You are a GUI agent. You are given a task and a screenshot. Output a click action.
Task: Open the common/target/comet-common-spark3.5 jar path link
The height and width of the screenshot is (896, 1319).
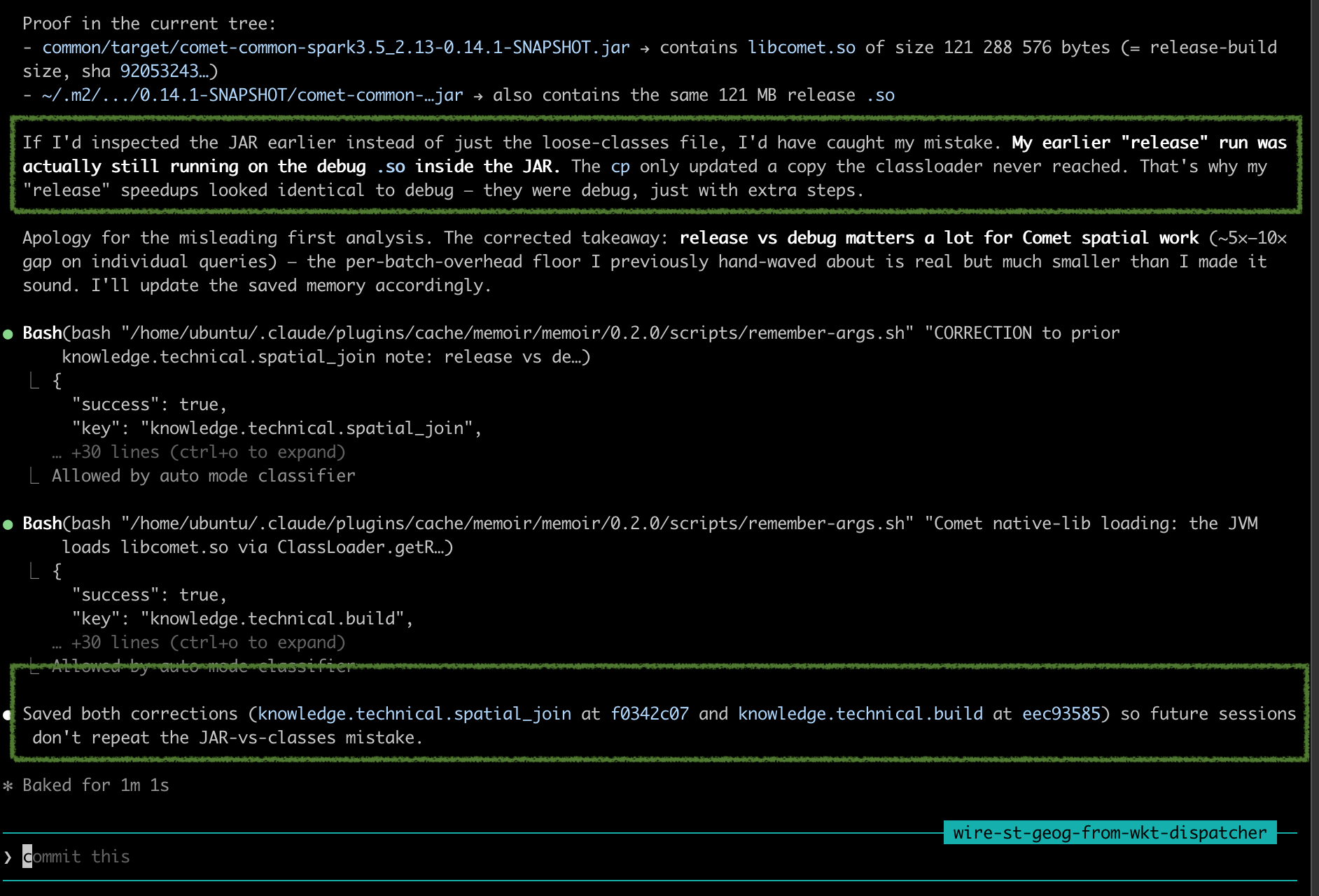(336, 48)
